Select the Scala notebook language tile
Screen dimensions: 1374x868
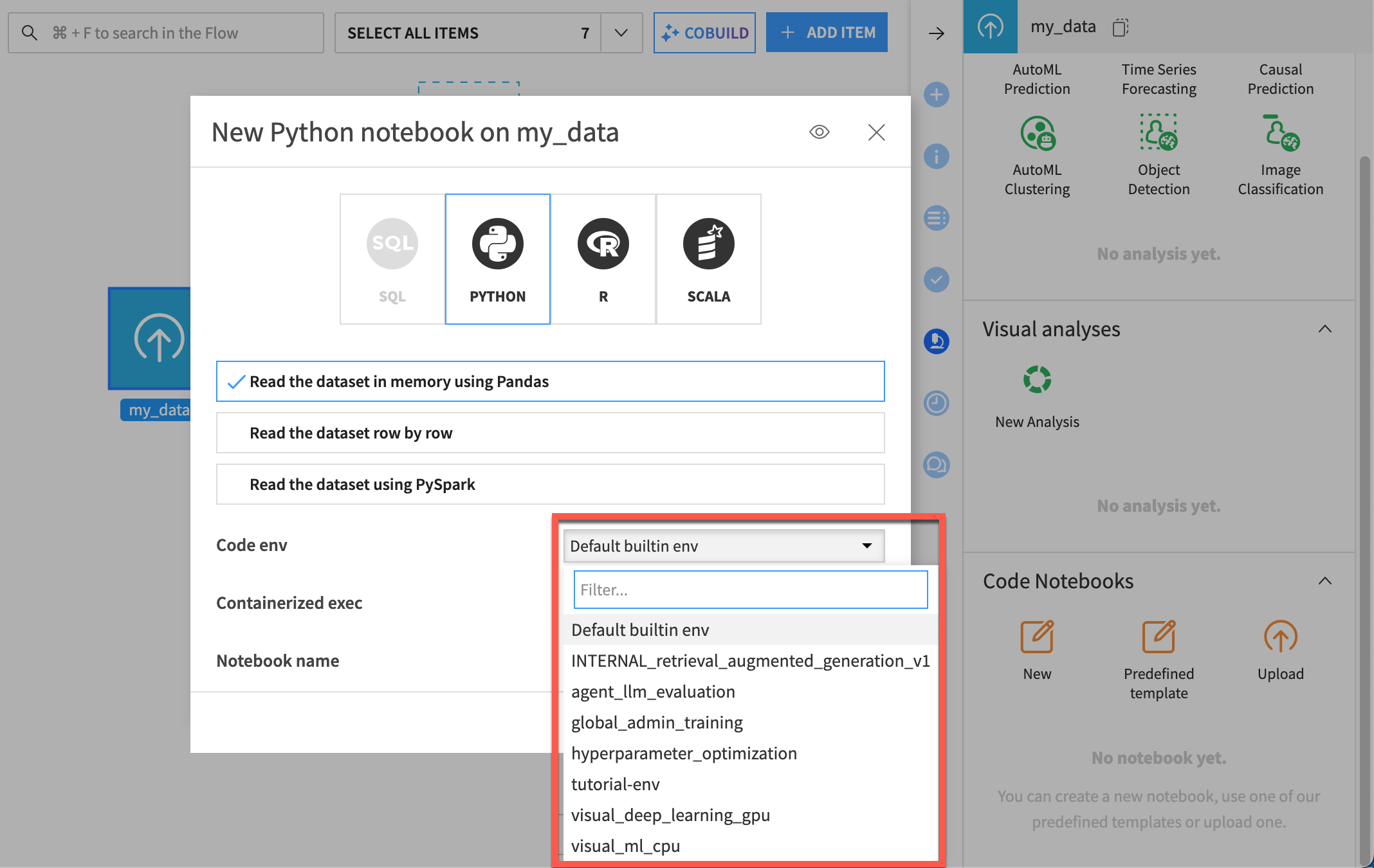(709, 259)
